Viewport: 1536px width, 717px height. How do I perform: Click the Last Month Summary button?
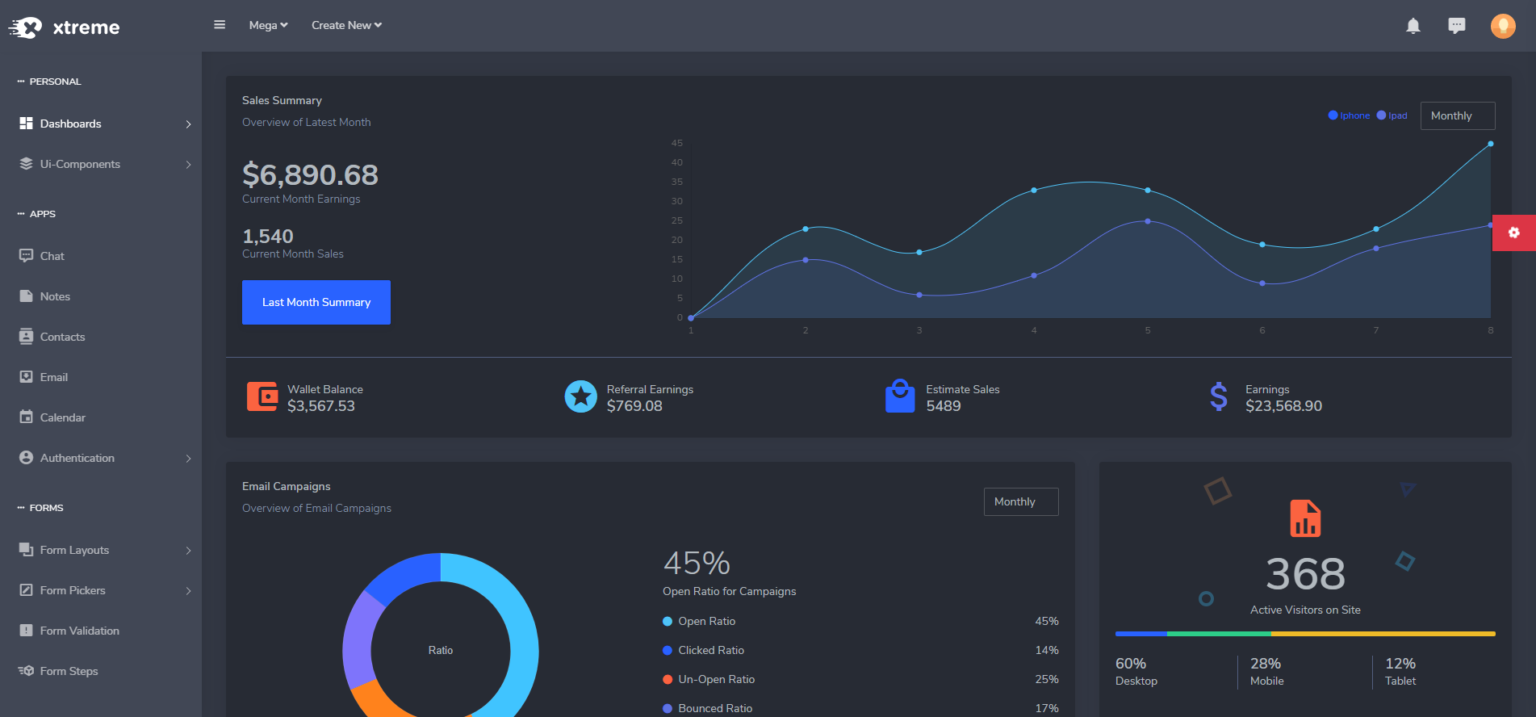316,302
